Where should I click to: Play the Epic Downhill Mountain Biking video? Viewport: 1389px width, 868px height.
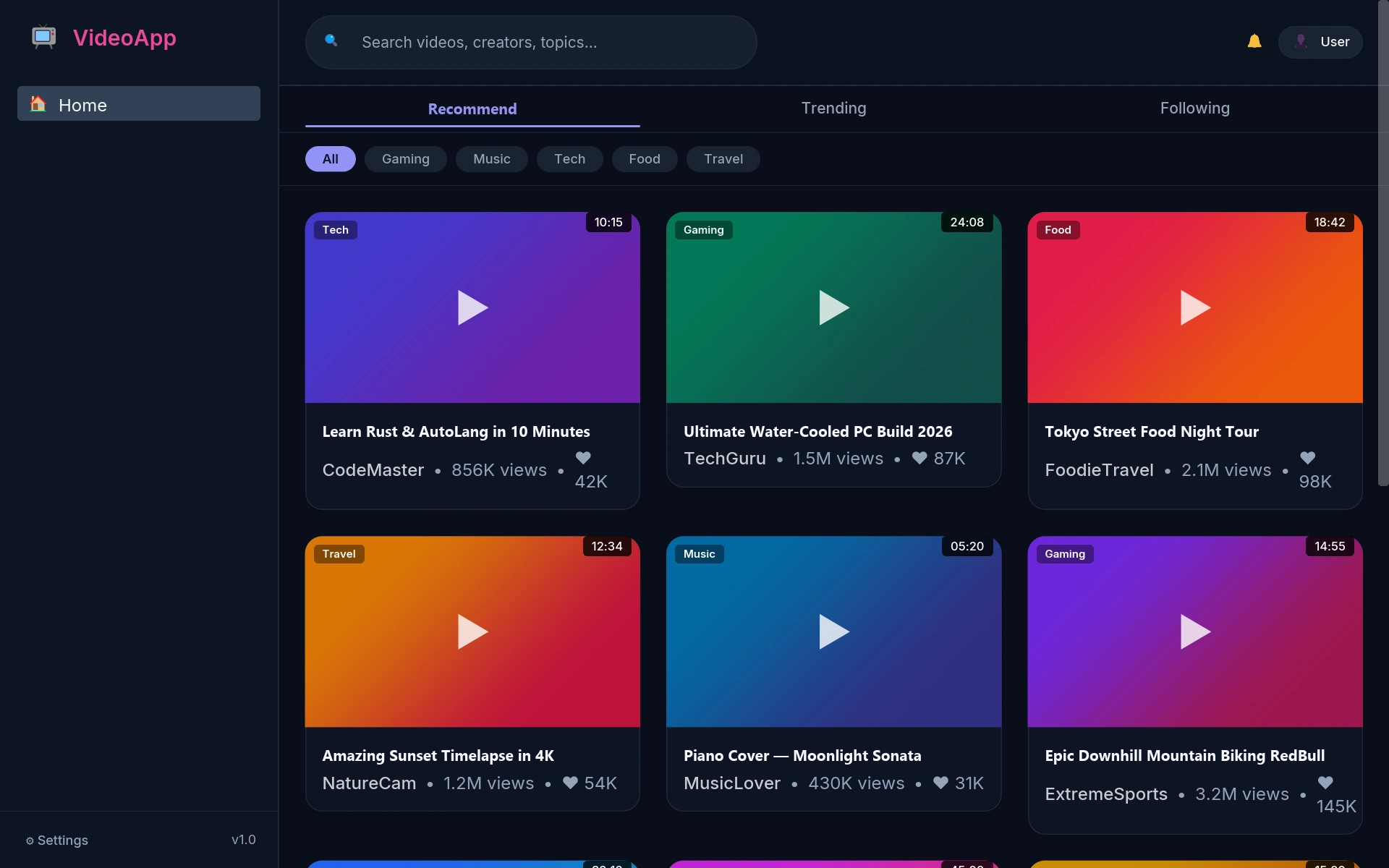click(x=1195, y=631)
